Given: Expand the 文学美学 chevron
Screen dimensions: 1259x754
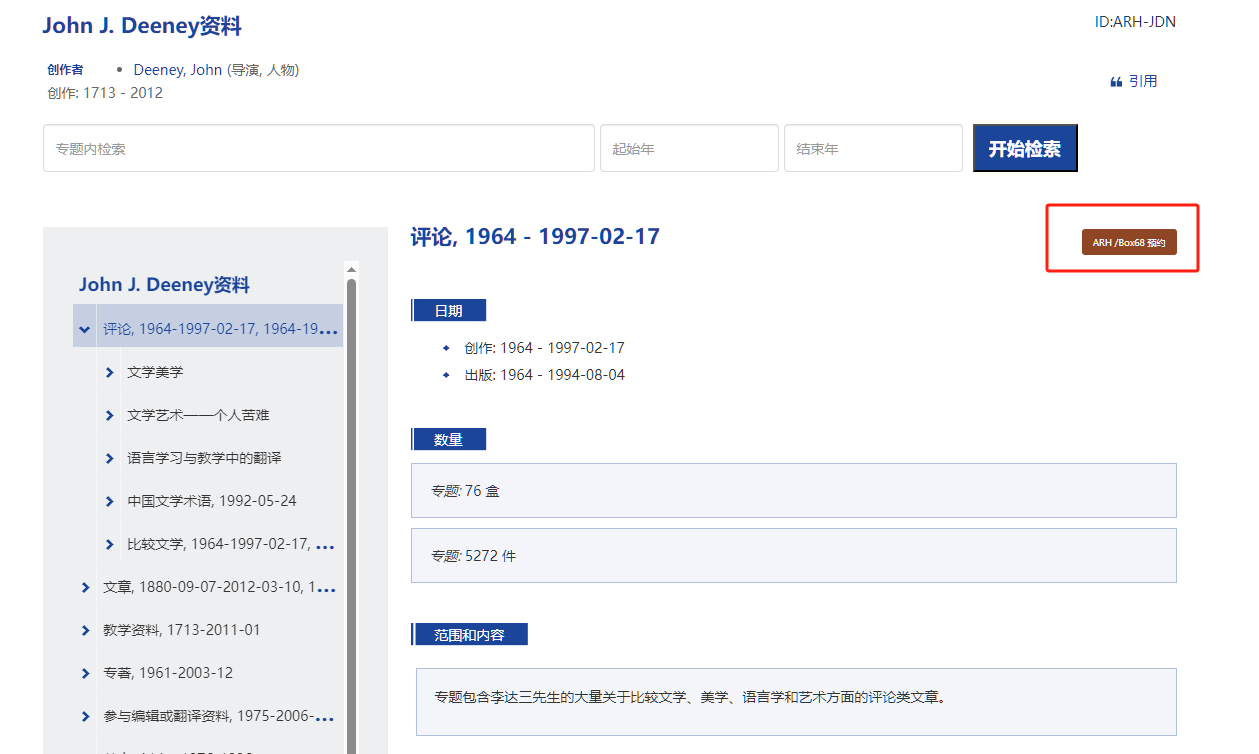Looking at the screenshot, I should tap(110, 372).
